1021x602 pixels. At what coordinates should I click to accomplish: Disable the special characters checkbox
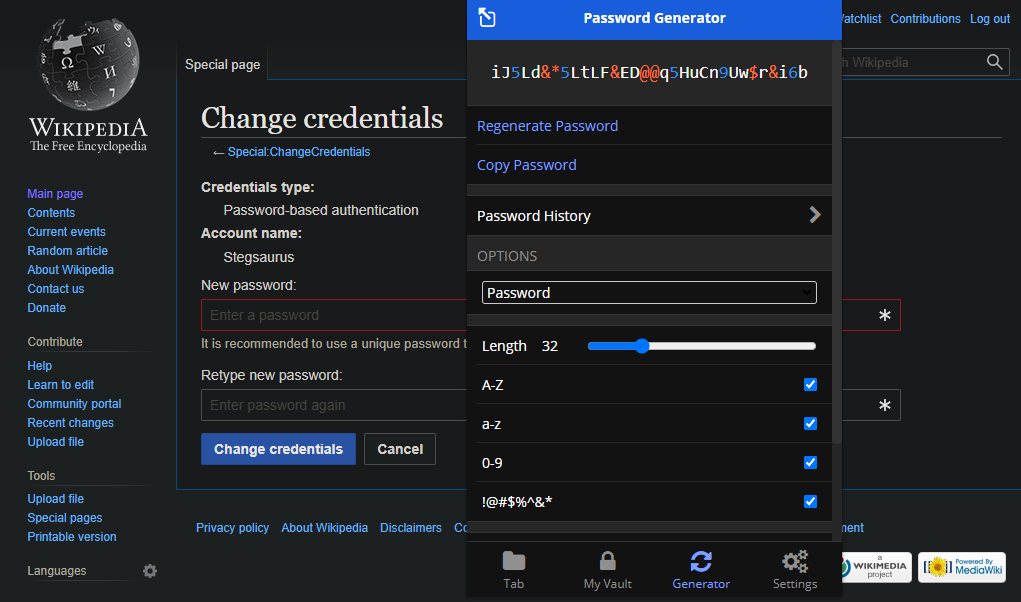[x=810, y=501]
